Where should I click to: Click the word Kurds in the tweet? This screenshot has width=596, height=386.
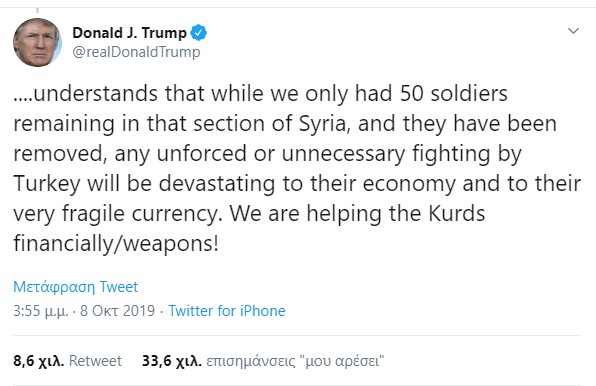[457, 213]
